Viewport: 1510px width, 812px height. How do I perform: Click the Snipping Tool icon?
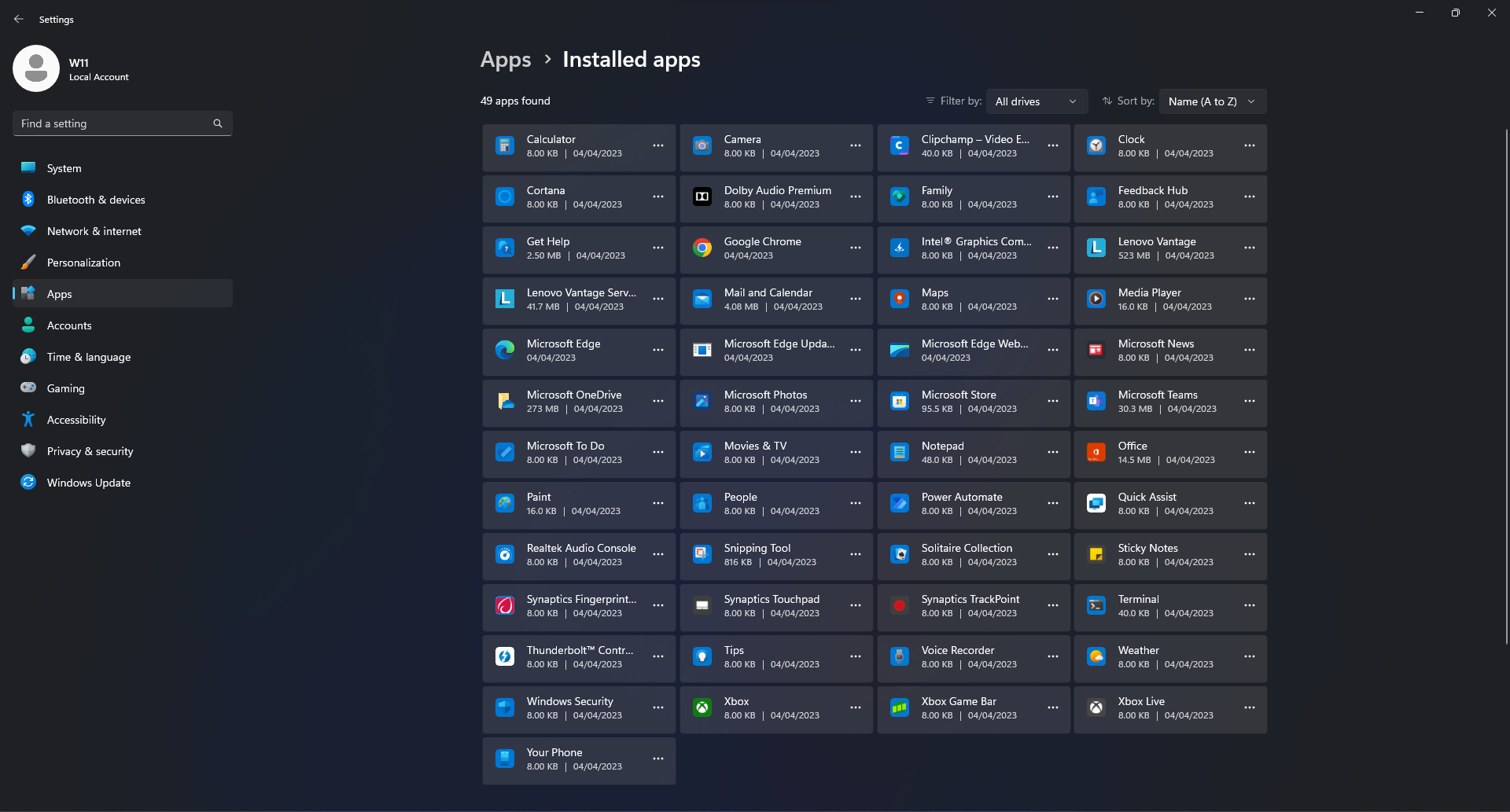coord(702,554)
